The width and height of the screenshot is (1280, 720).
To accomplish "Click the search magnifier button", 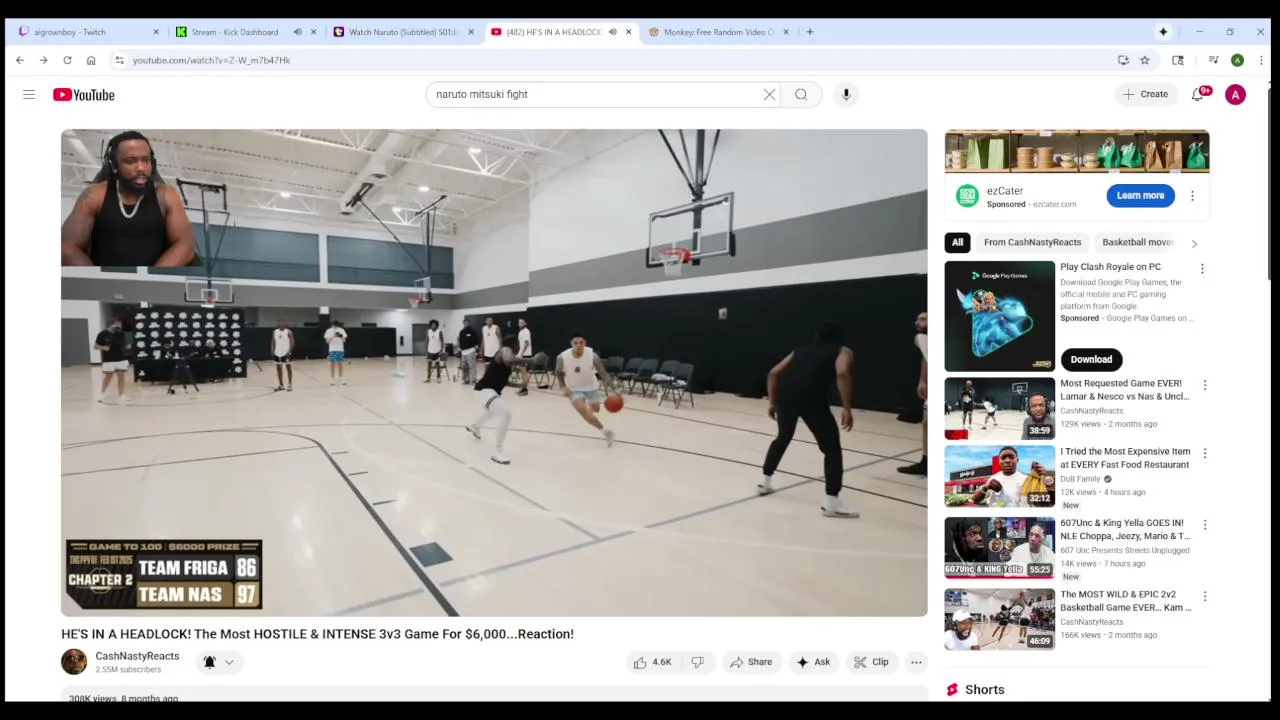I will 801,94.
